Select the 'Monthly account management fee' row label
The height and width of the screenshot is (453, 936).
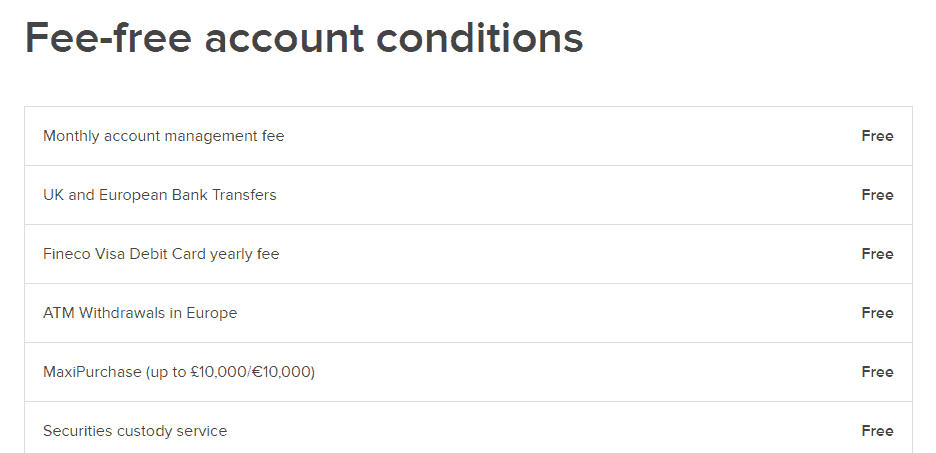[164, 136]
